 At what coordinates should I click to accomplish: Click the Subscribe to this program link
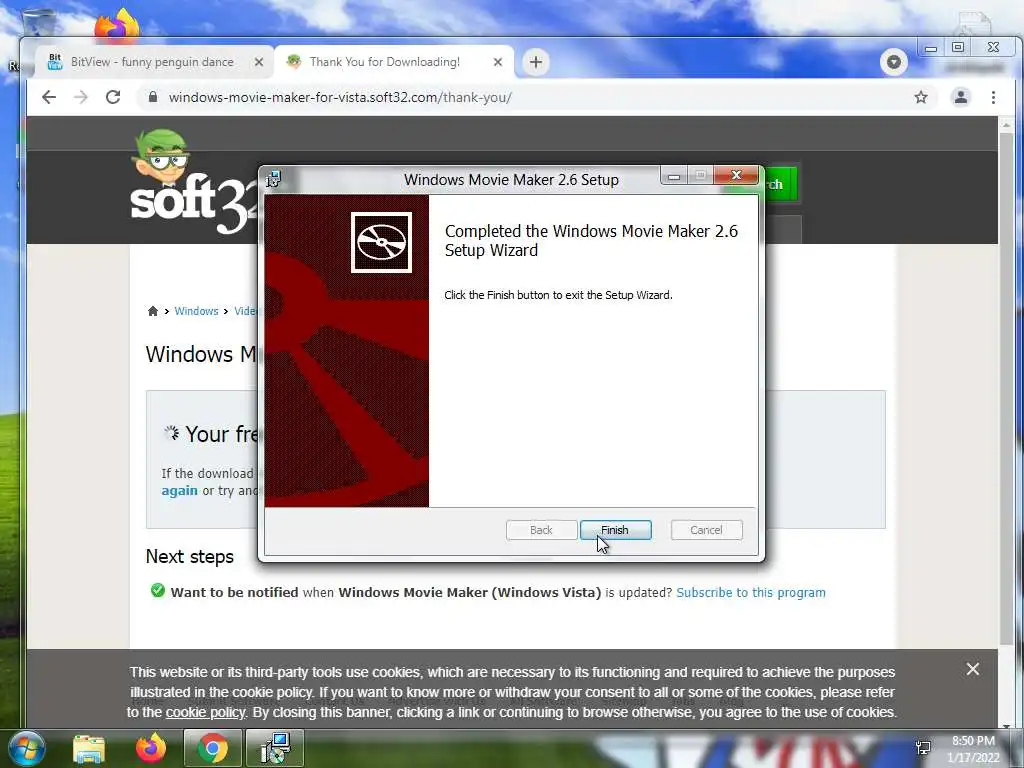pos(751,592)
